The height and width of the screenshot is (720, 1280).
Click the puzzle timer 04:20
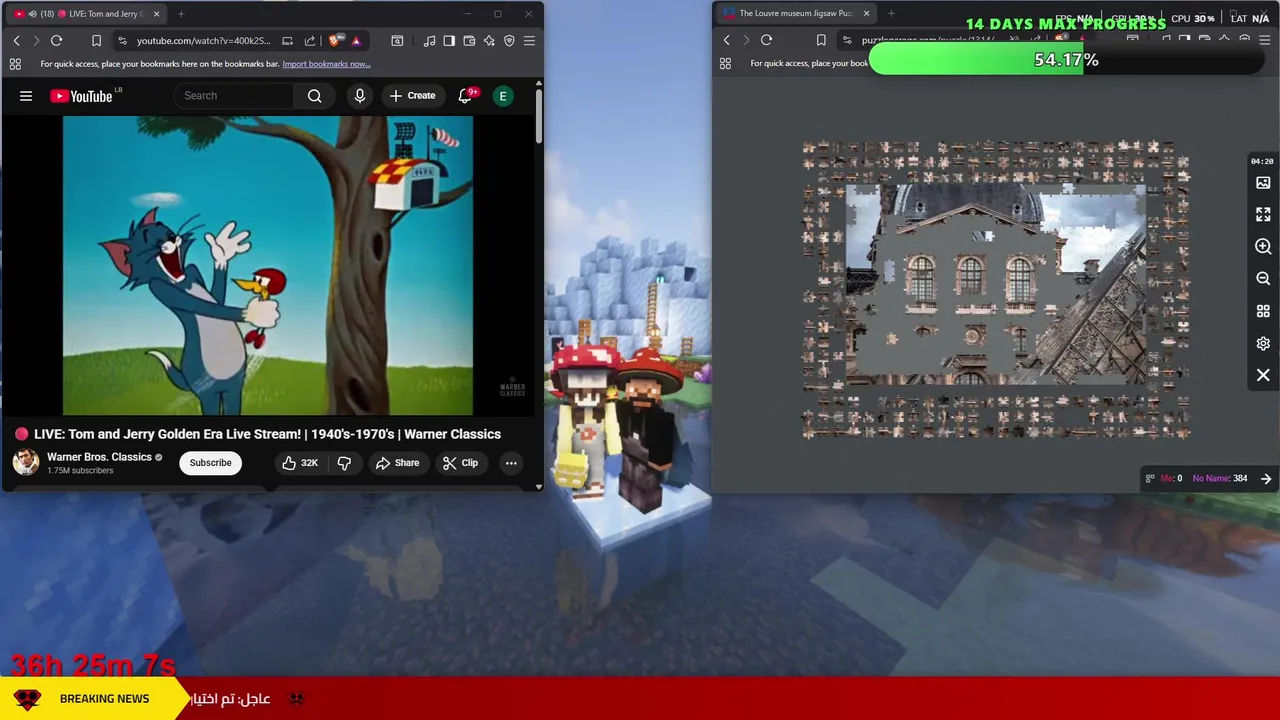tap(1262, 161)
